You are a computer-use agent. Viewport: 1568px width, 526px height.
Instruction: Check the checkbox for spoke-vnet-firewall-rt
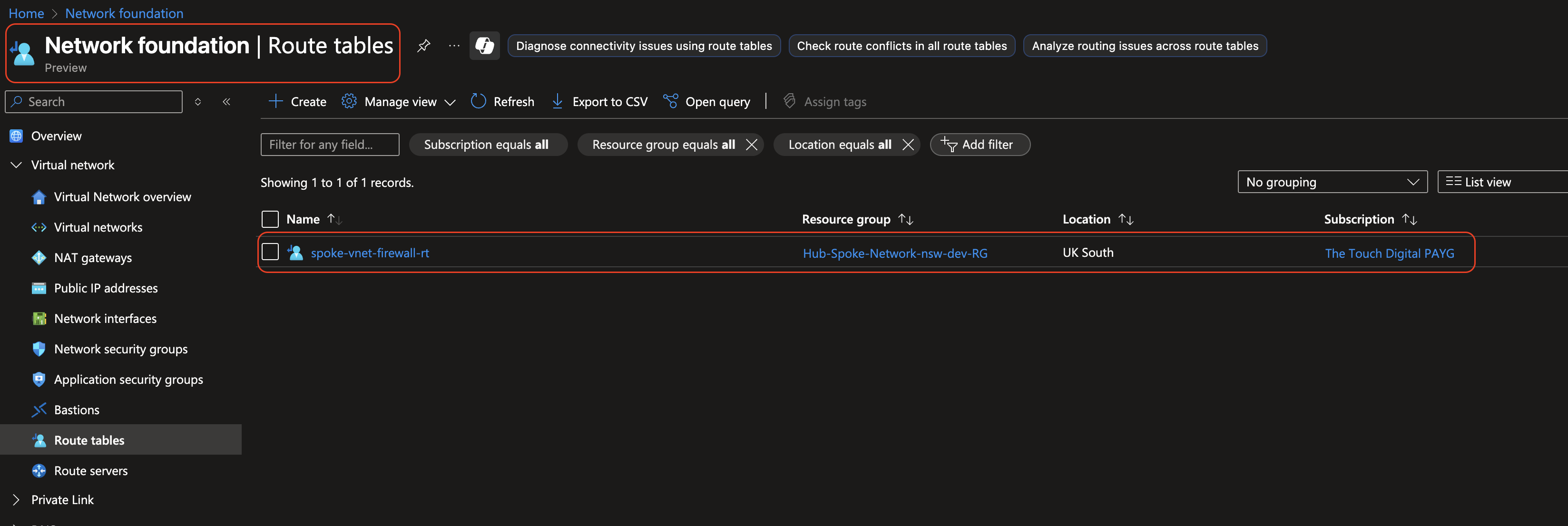[270, 252]
